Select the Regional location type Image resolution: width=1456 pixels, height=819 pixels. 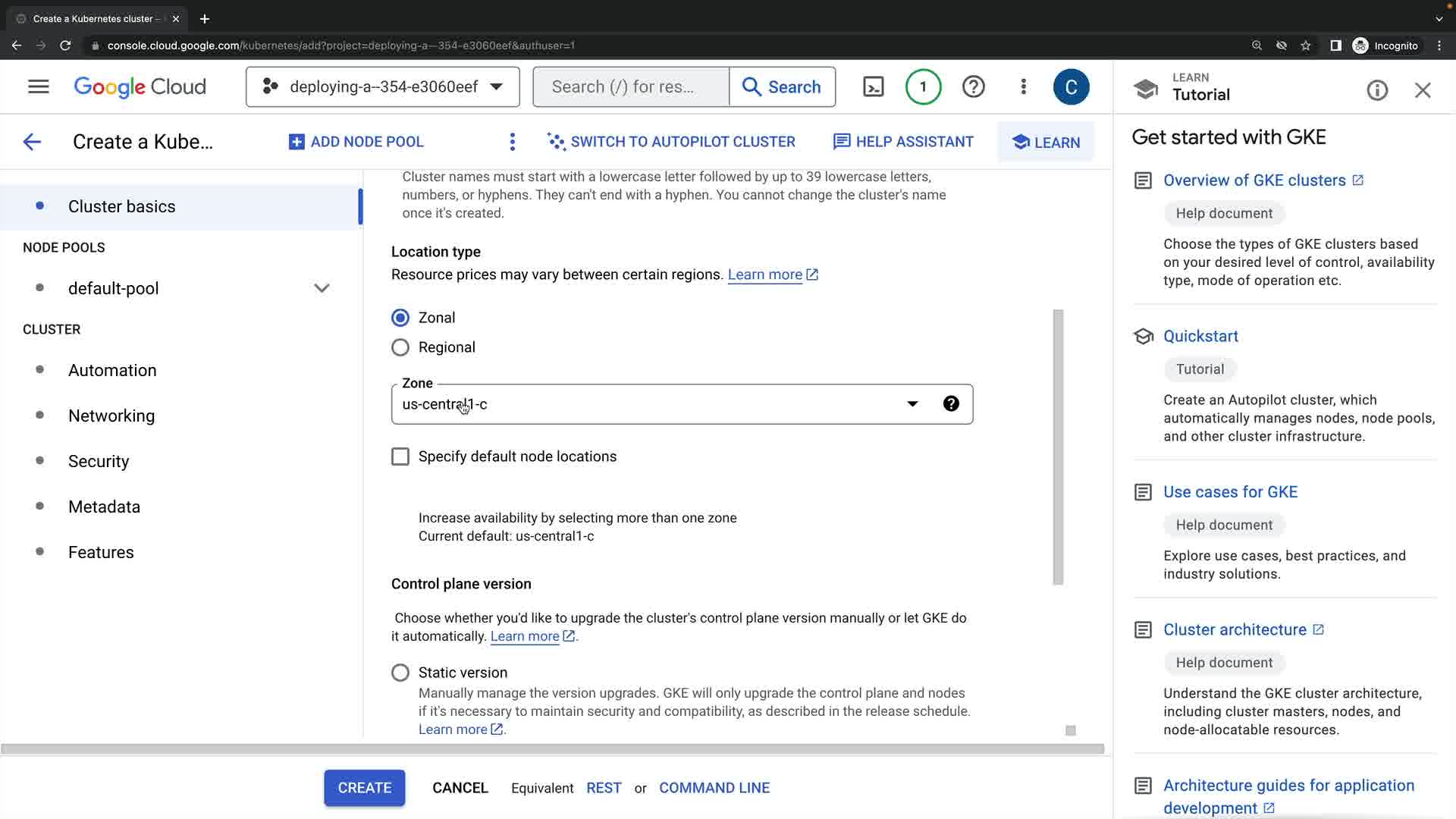click(x=400, y=347)
